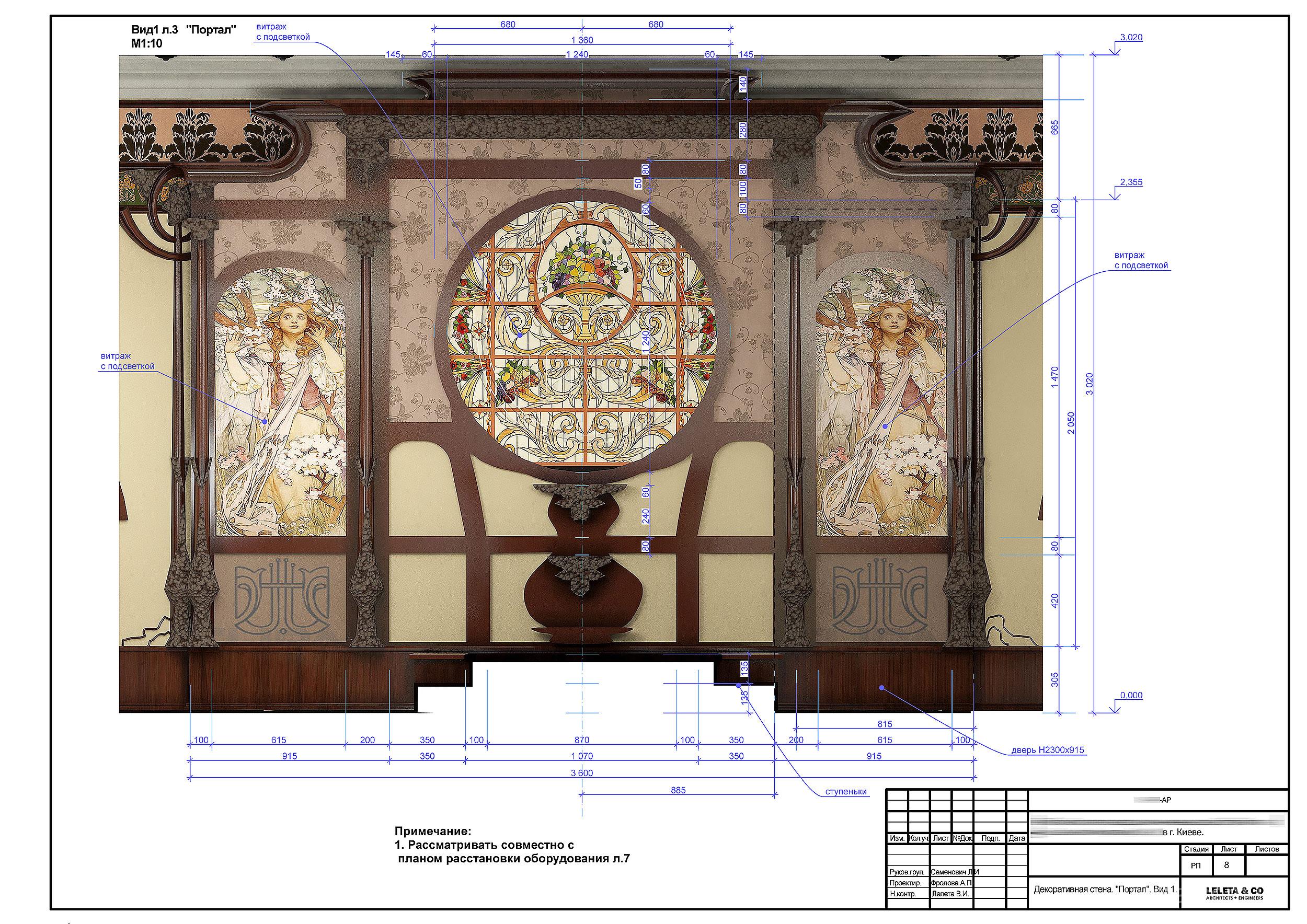Viewport: 1307px width, 924px height.
Task: Select the '50' dimension above the round window
Action: click(638, 183)
